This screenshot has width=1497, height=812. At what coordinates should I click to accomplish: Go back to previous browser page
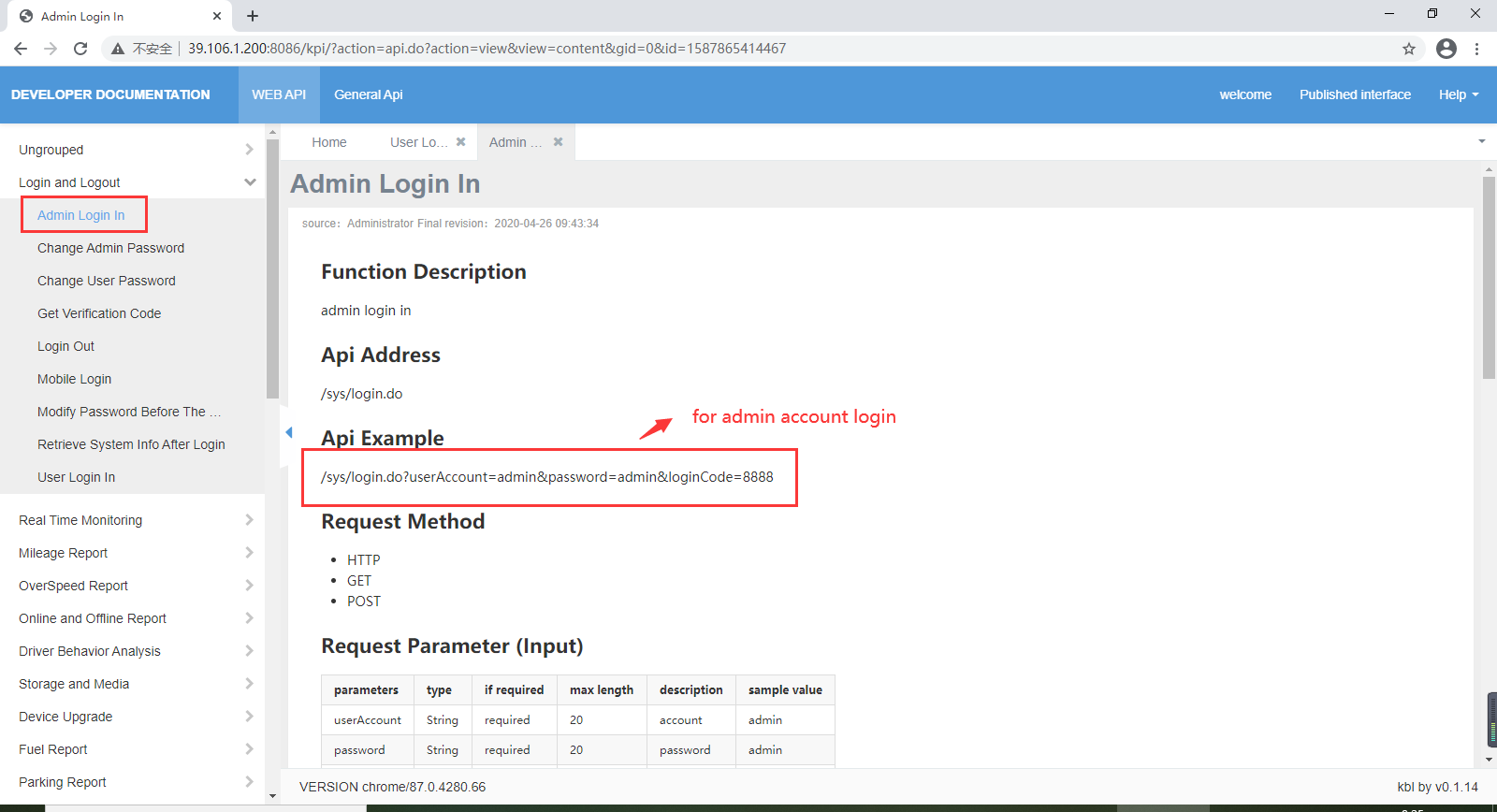(21, 49)
